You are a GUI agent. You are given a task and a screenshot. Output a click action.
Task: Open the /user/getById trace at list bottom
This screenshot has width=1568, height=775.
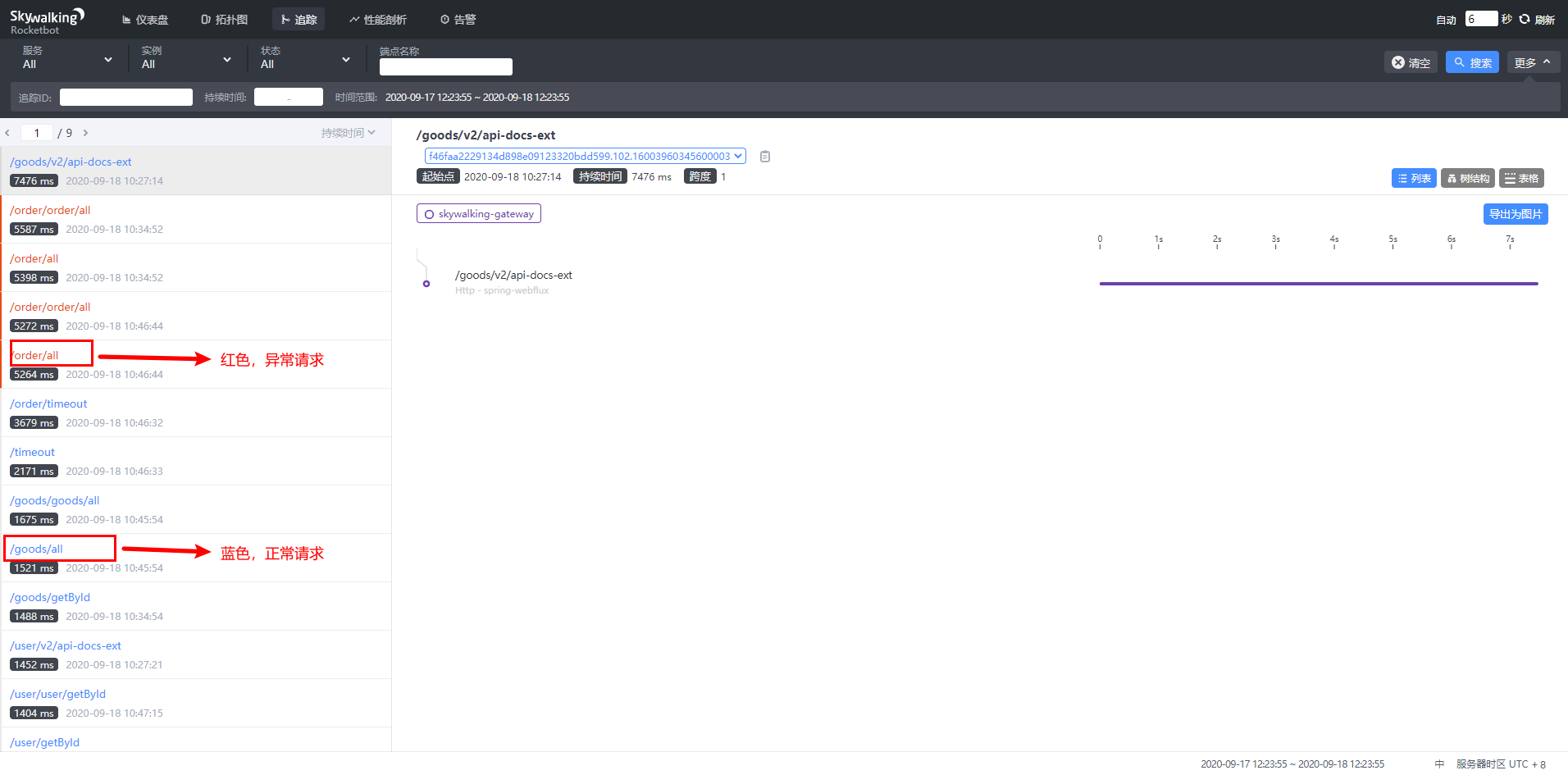(x=196, y=740)
